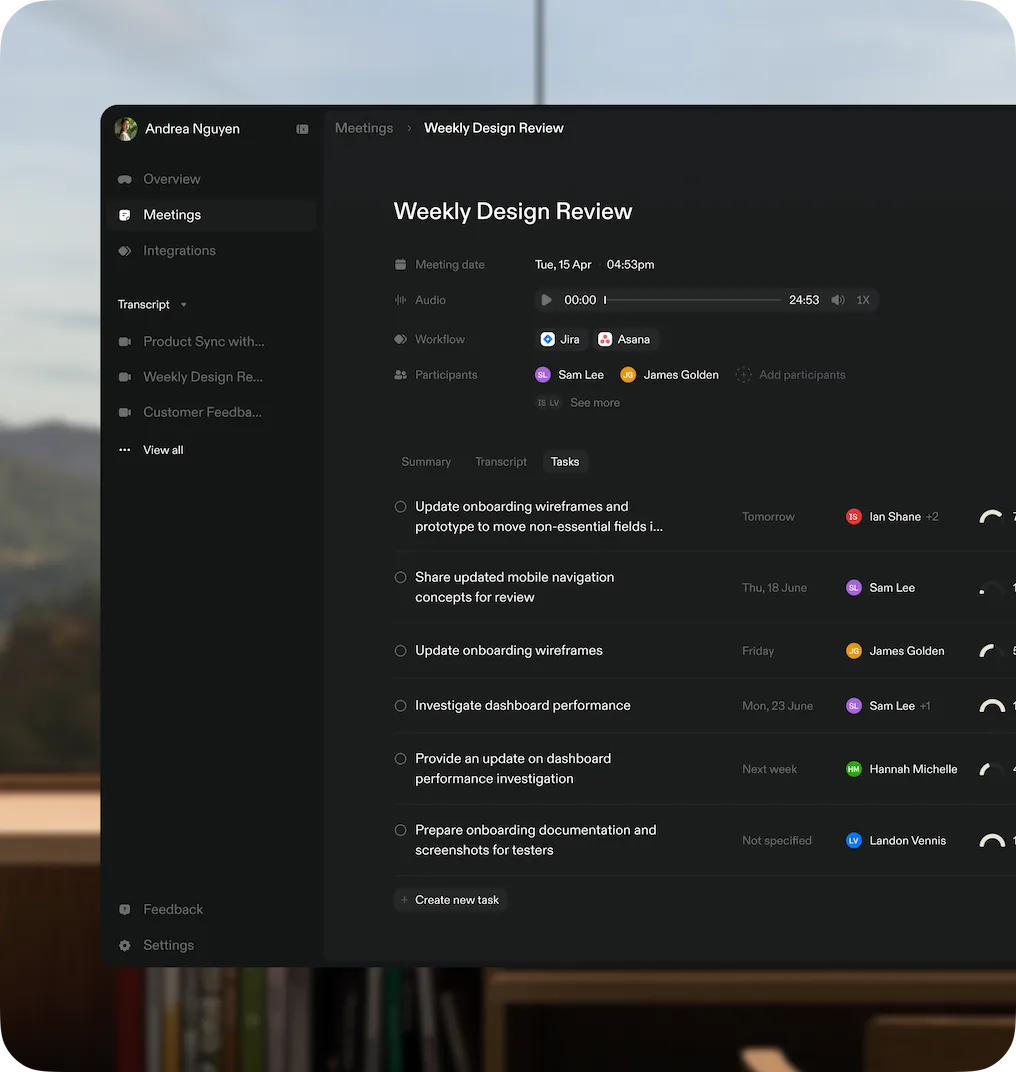
Task: Click the View all ellipsis icon
Action: tap(124, 450)
